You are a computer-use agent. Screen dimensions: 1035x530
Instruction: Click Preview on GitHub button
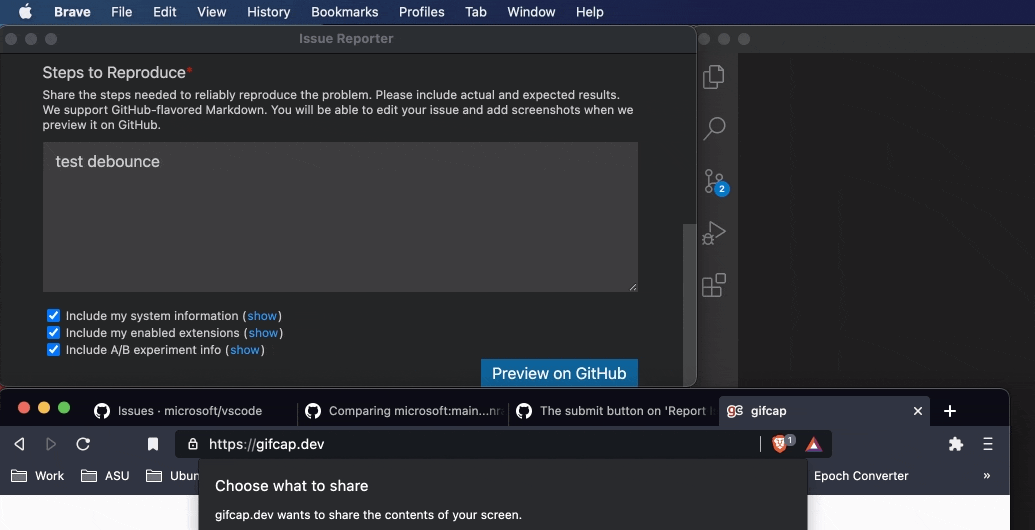(559, 372)
